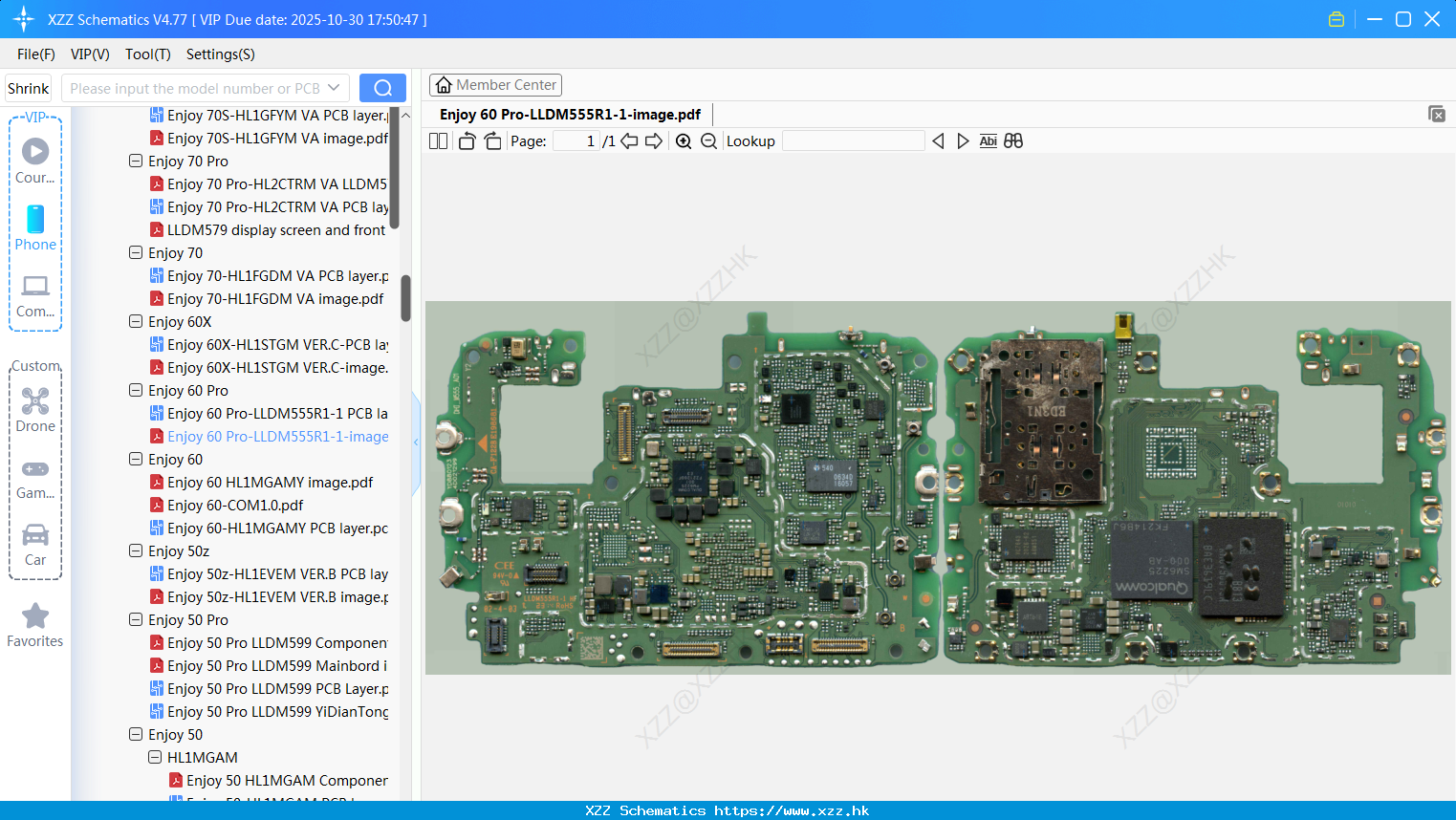Open the Car category
The image size is (1456, 820).
coord(35,544)
